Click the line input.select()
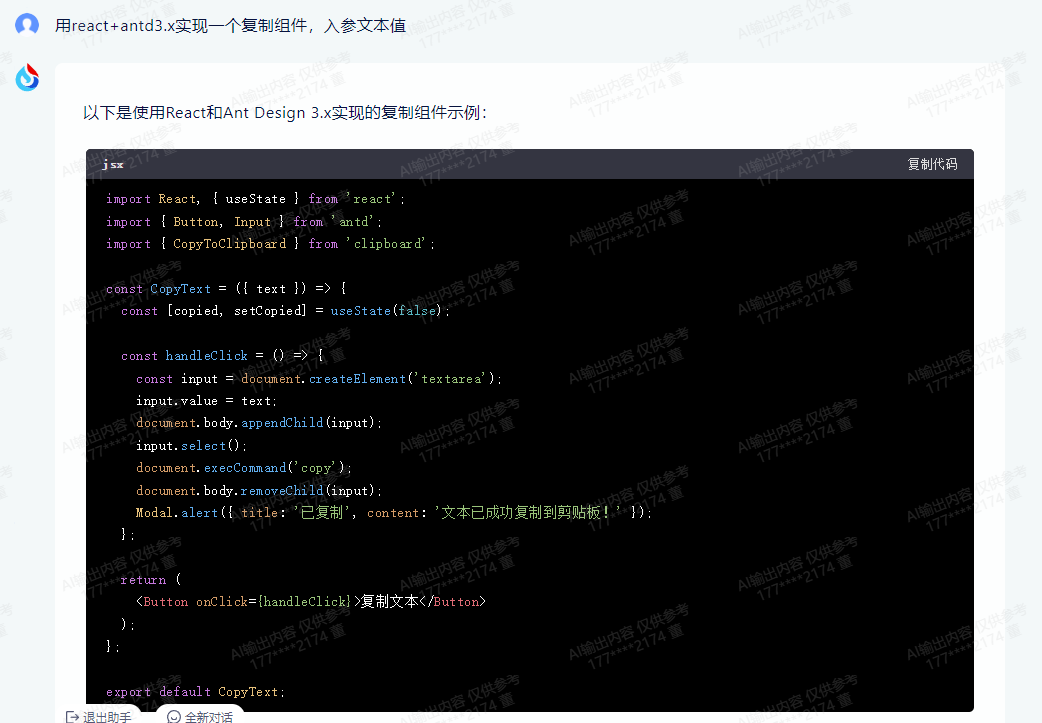This screenshot has width=1042, height=723. [191, 445]
